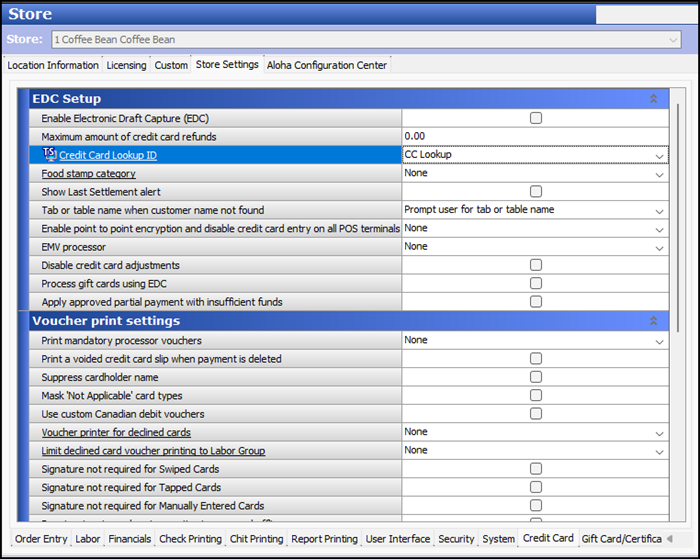Toggle Signature not required for Swiped Cards
The width and height of the screenshot is (700, 559).
[x=536, y=468]
